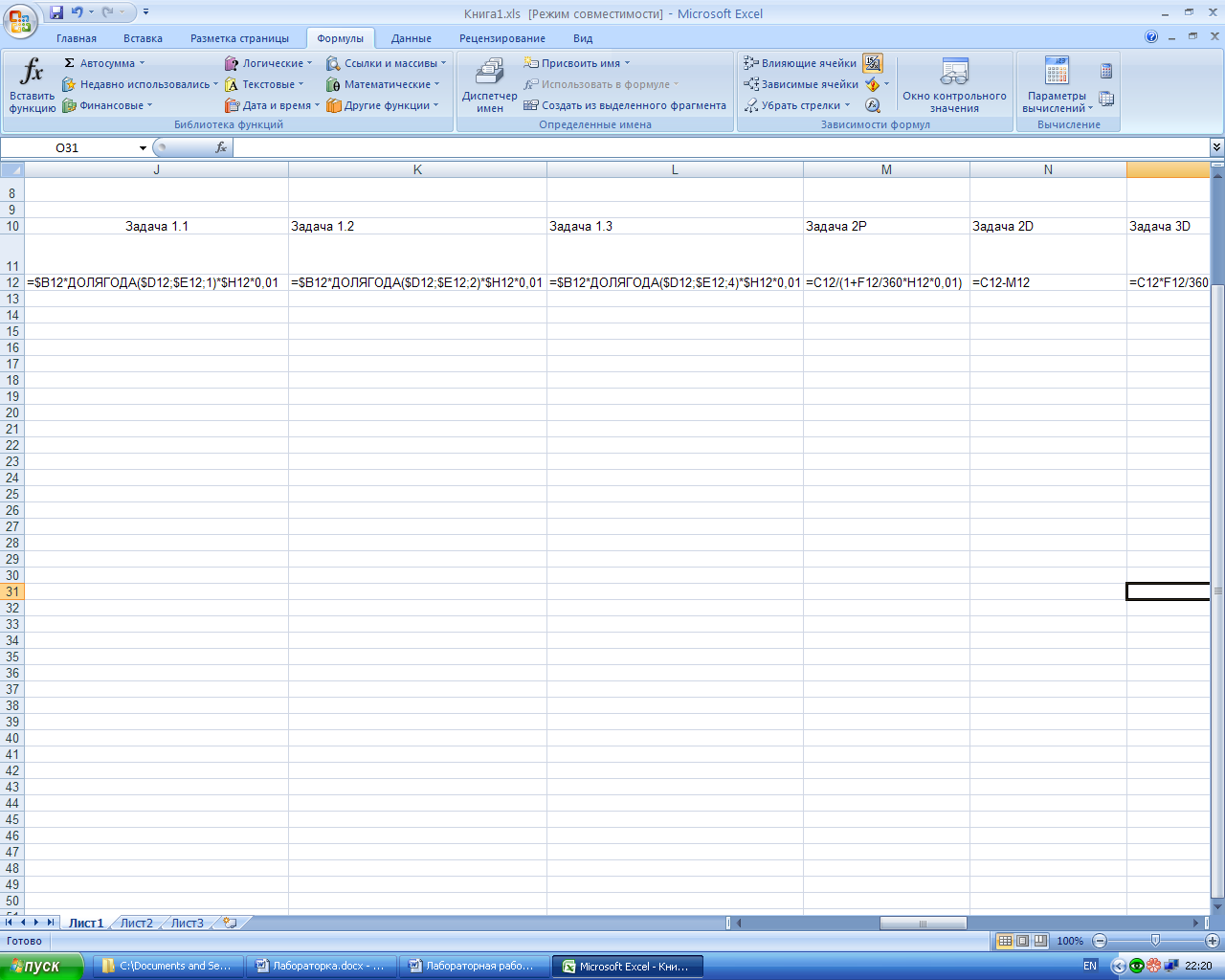Click the horizontal scrollbar thumb

[x=923, y=924]
